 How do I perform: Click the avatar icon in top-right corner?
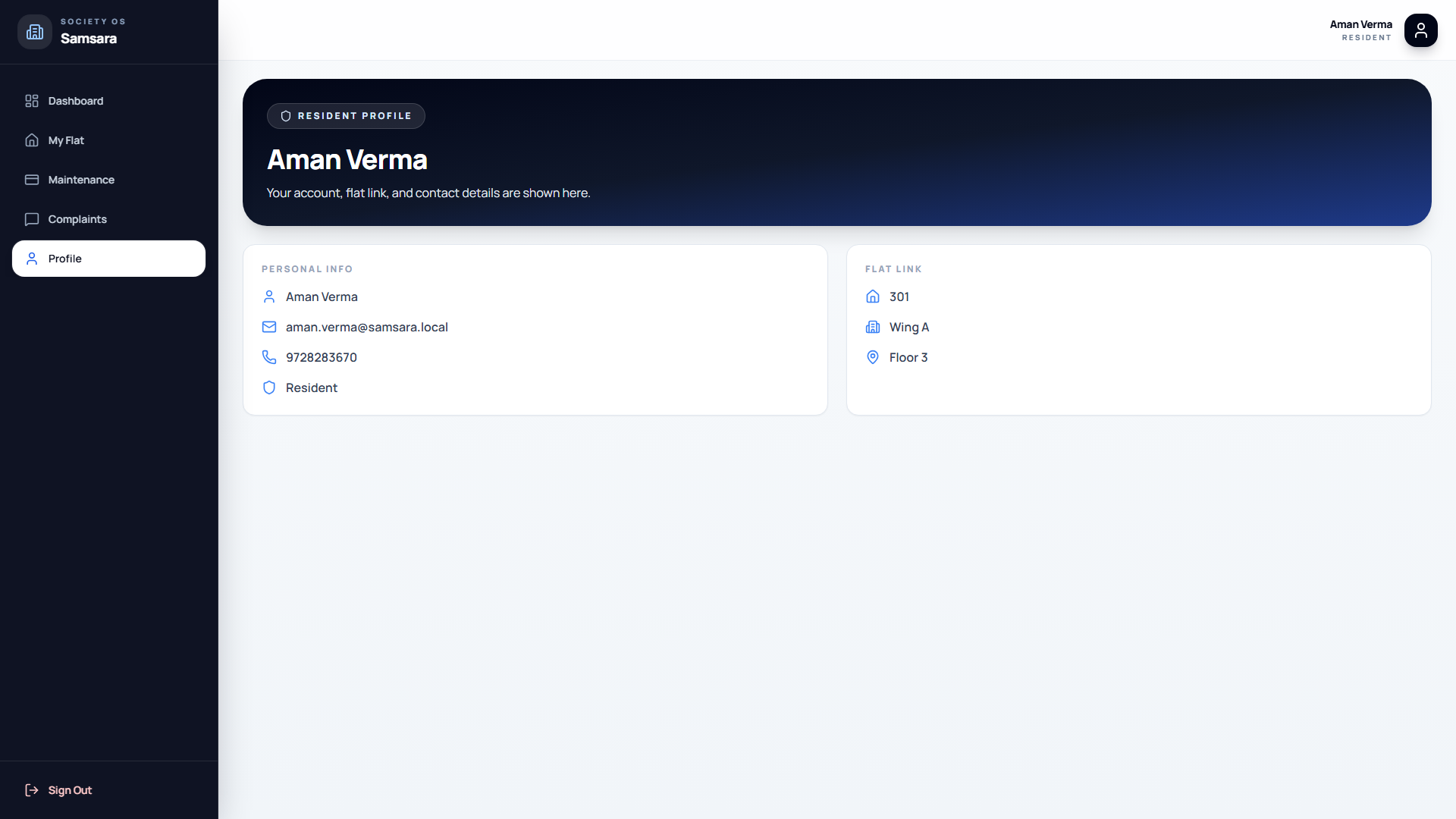1421,30
